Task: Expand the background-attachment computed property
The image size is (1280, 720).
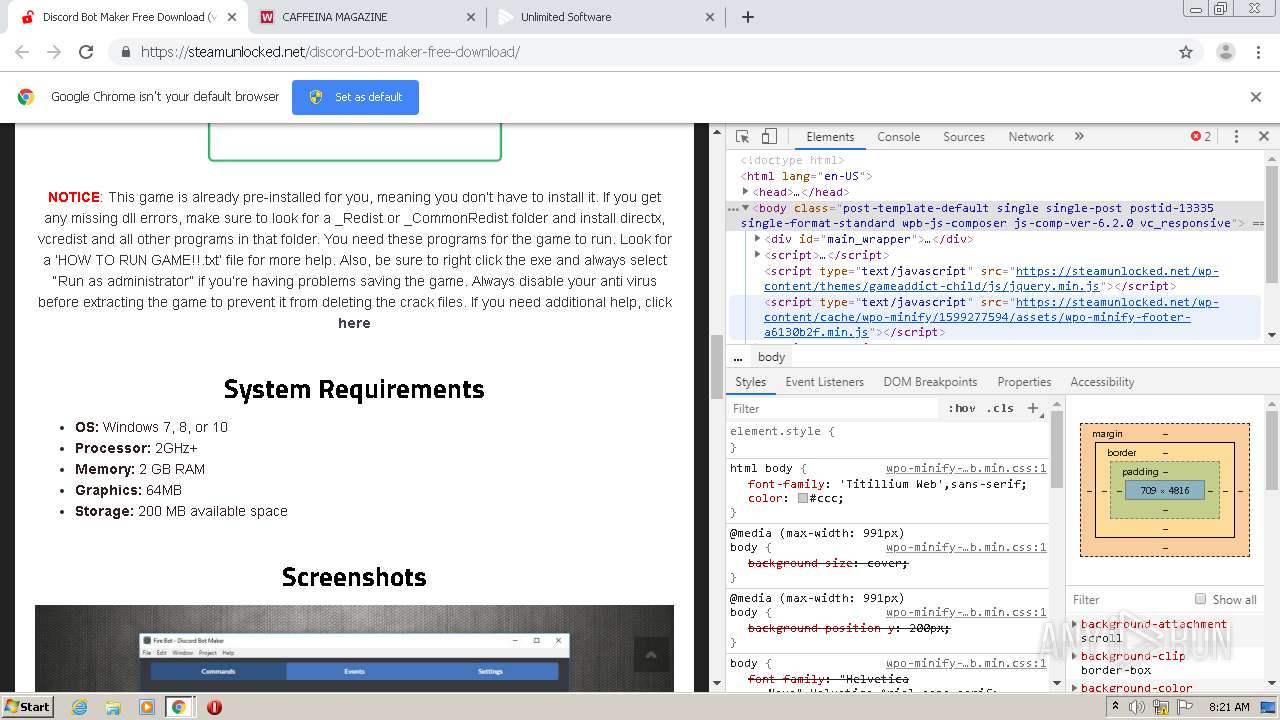Action: (x=1075, y=624)
